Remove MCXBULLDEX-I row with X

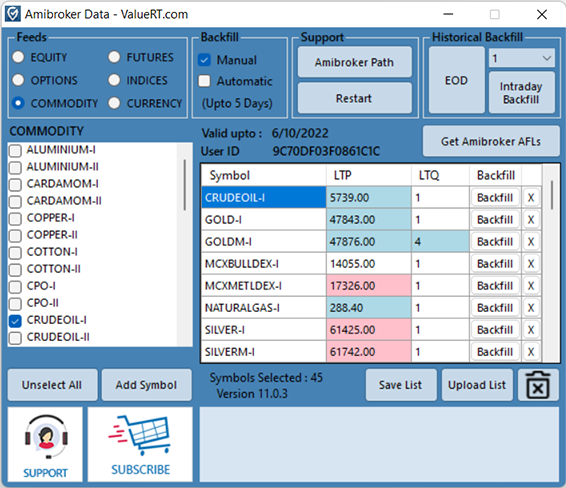point(531,263)
